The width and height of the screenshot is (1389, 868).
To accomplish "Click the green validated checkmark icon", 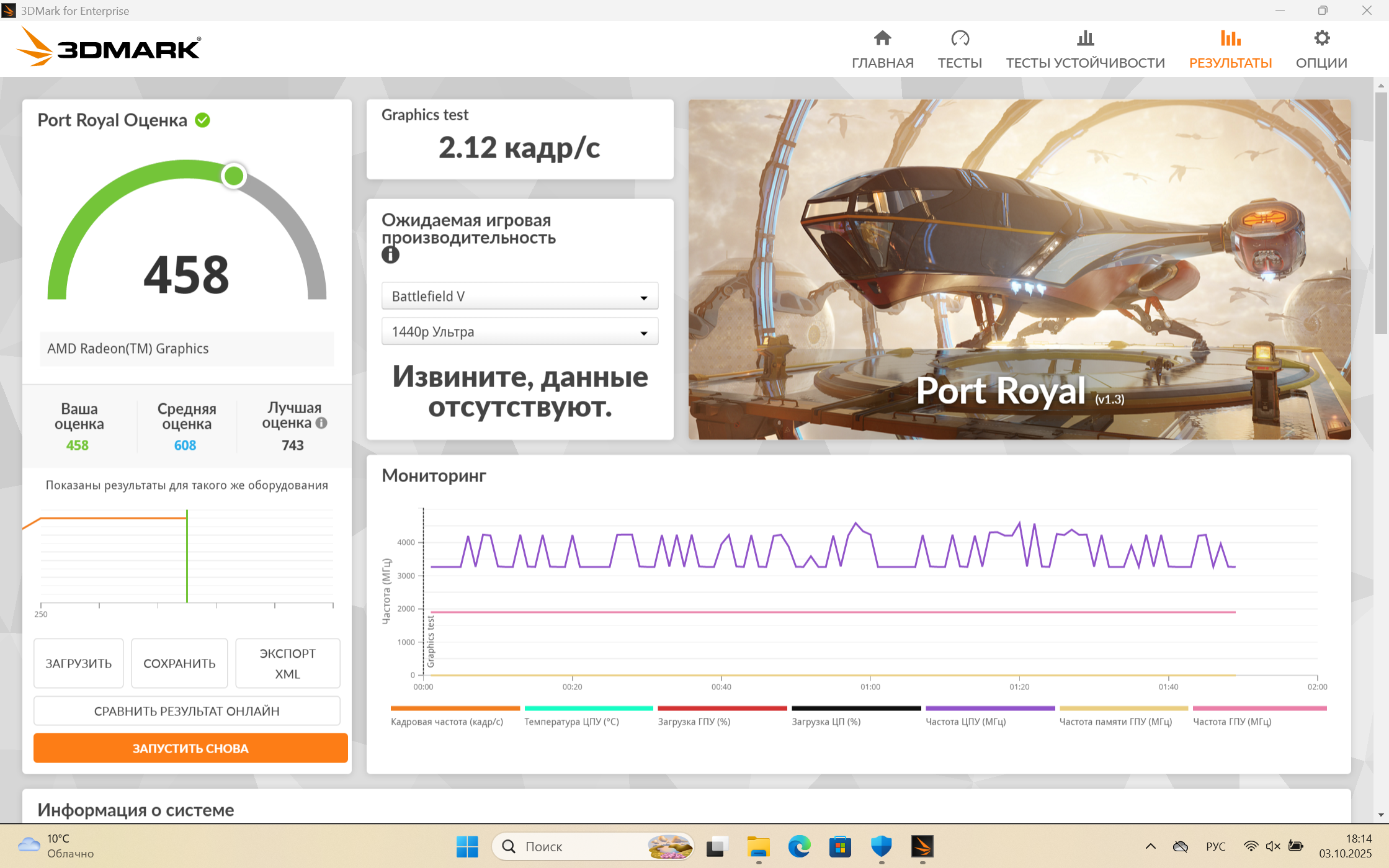I will (x=203, y=120).
